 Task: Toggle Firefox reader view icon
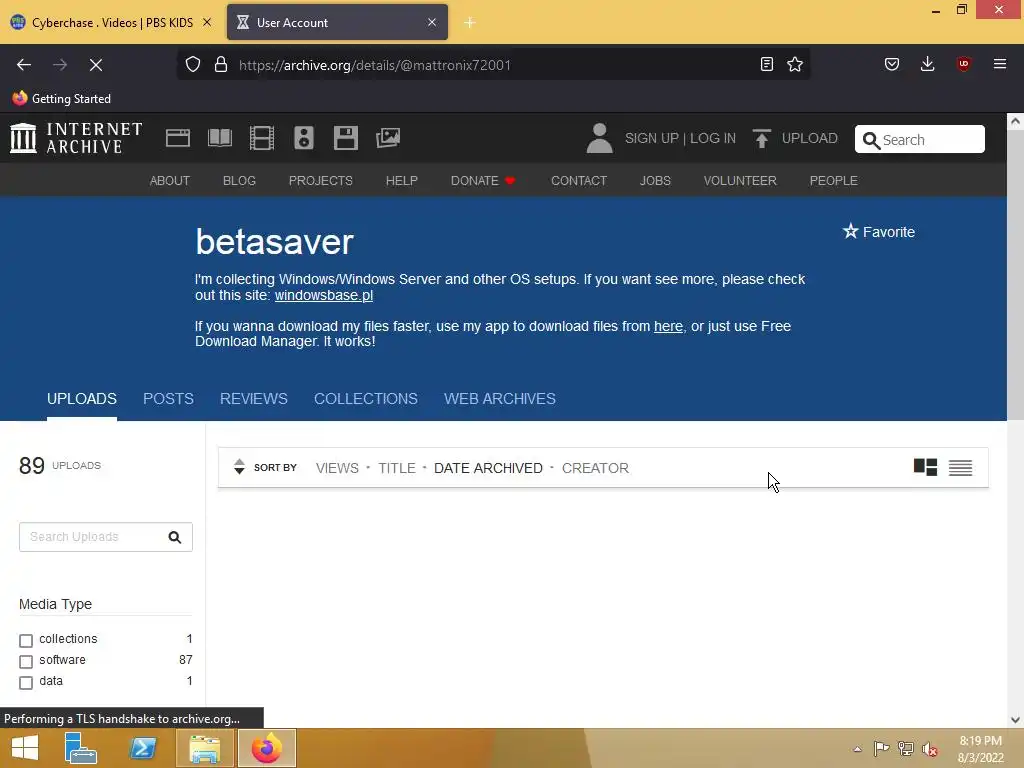coord(767,64)
